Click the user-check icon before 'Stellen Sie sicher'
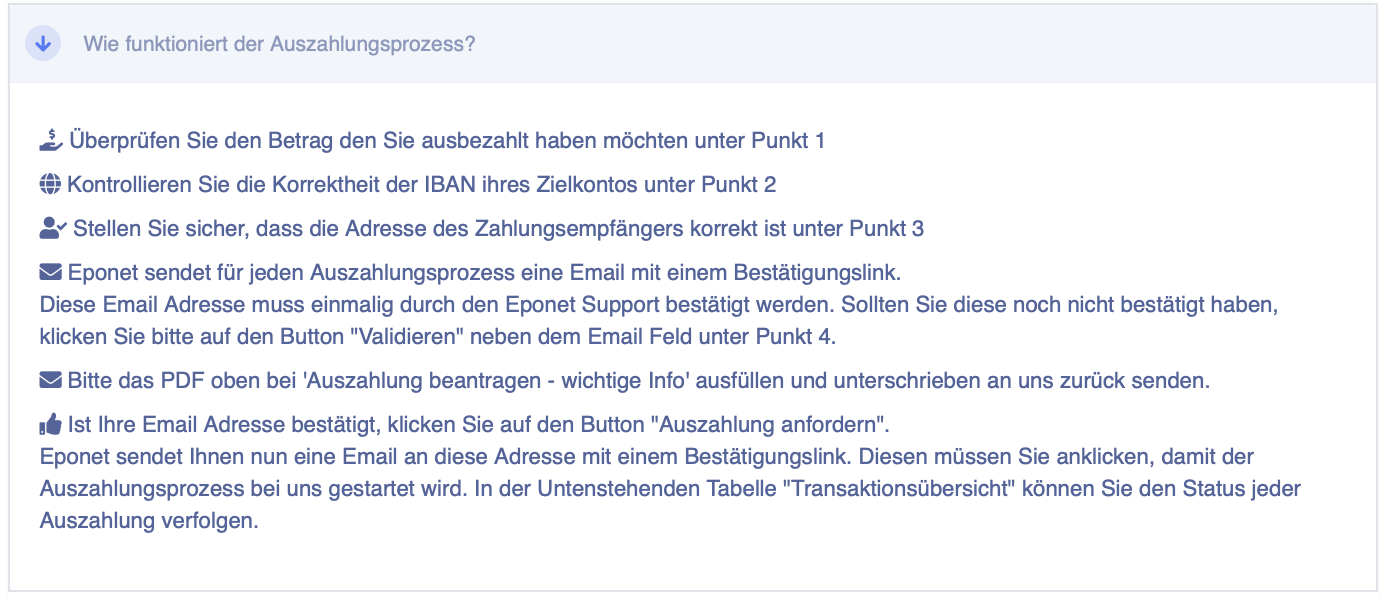1388x600 pixels. click(53, 228)
